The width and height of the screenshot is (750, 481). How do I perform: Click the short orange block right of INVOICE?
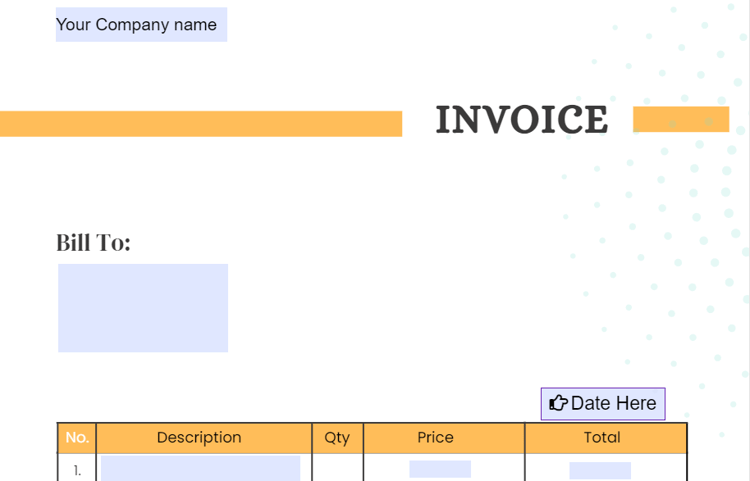pyautogui.click(x=681, y=119)
